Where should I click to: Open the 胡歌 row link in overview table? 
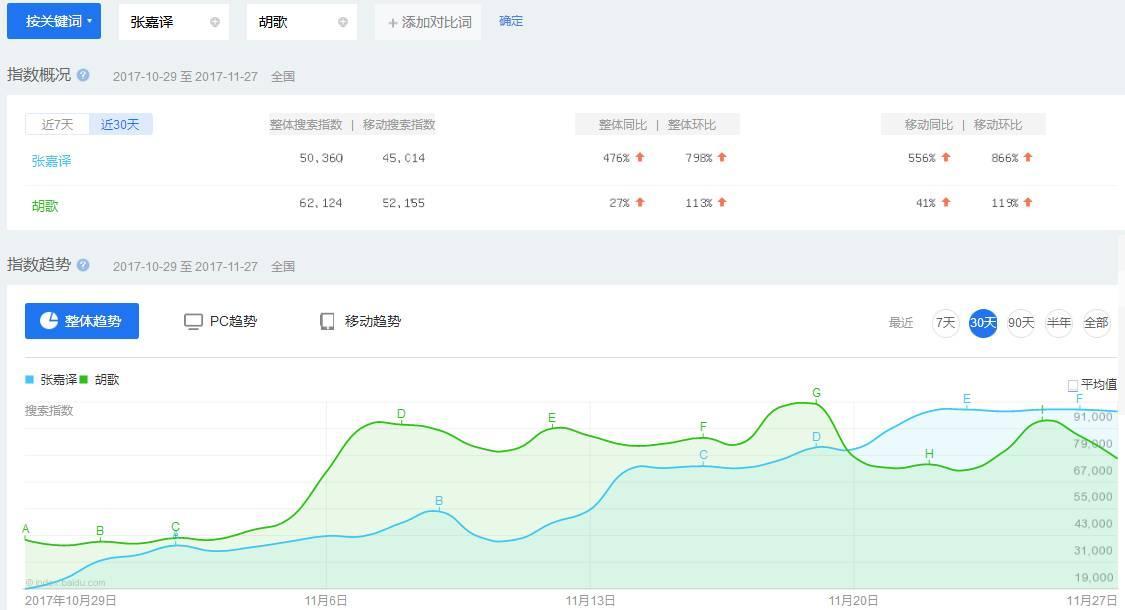(x=45, y=205)
